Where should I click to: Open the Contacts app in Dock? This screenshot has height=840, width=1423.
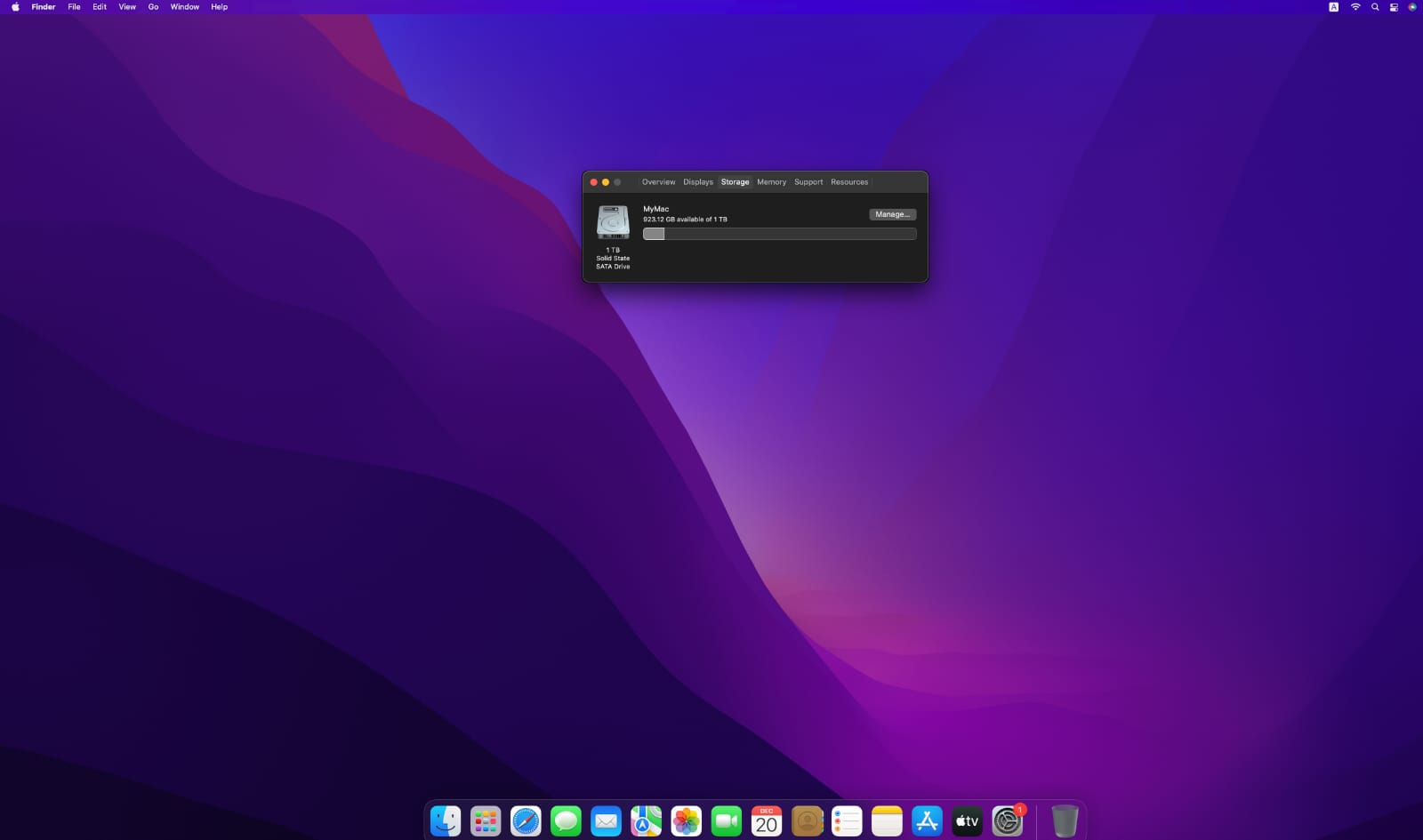[807, 820]
